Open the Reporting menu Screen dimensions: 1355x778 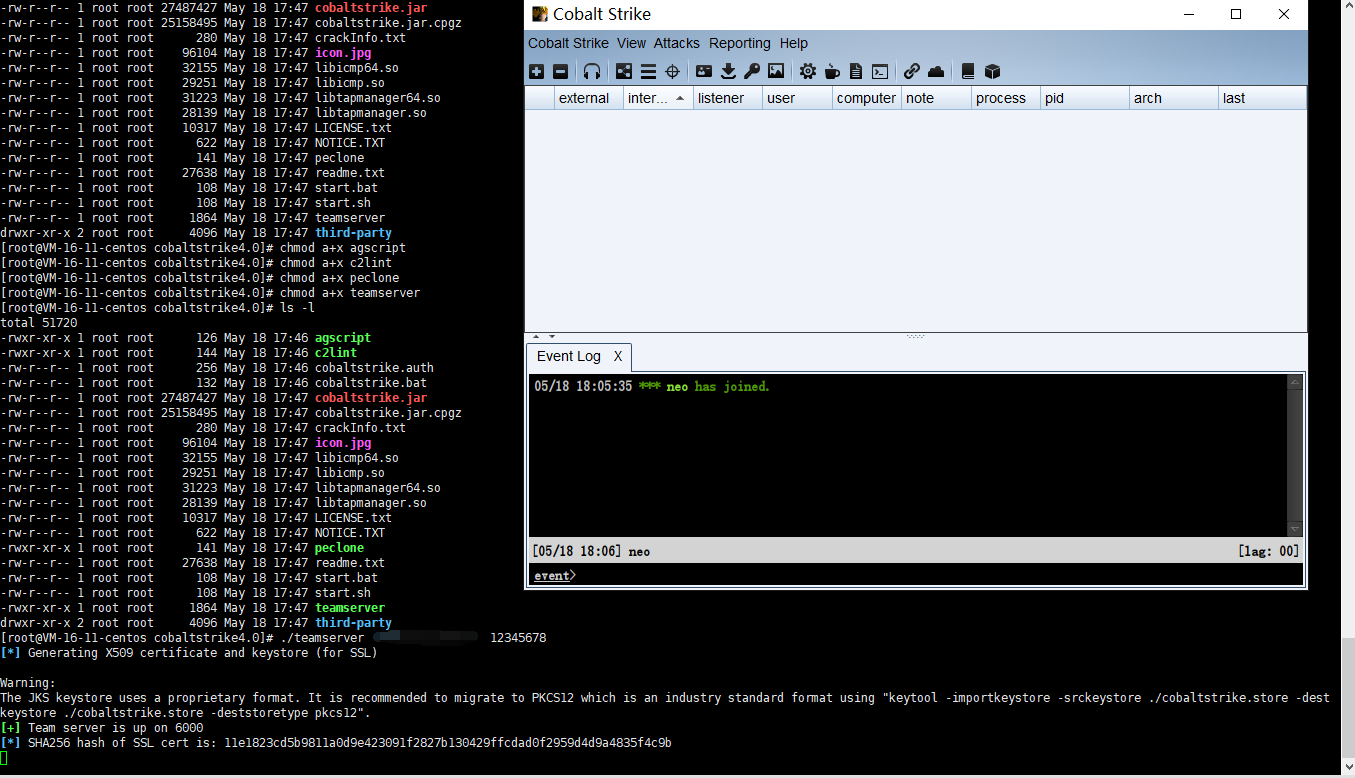click(740, 43)
